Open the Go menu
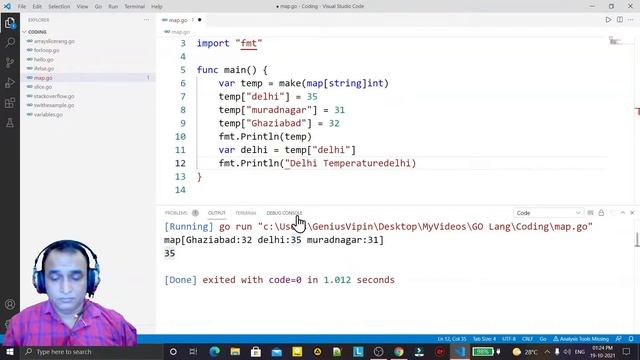Screen dimensions: 640x360 98,6
